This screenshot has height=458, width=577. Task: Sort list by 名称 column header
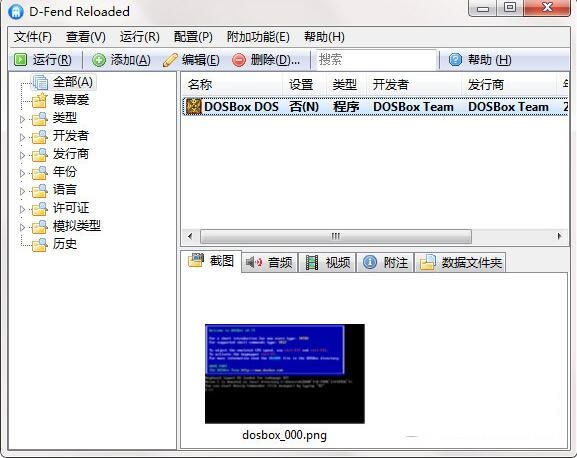(x=233, y=85)
